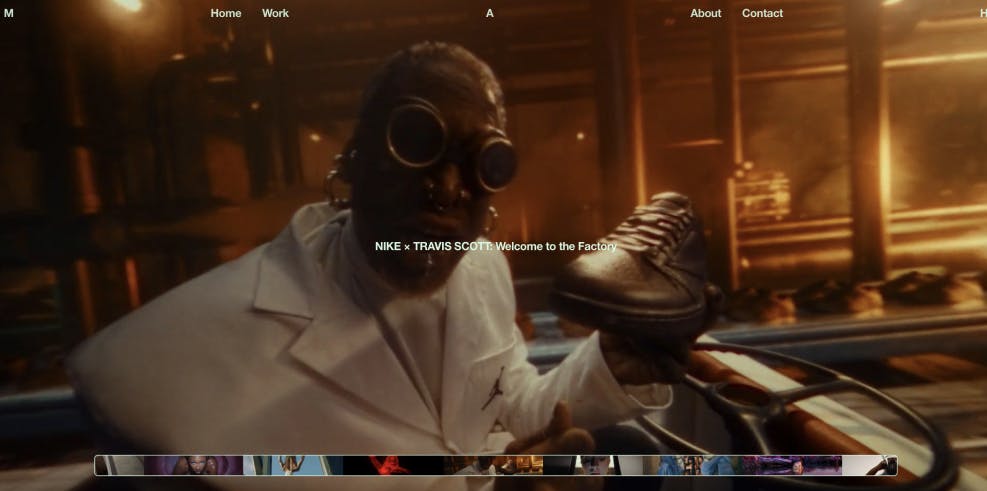Select the last white thumbnail in strip

tap(870, 465)
